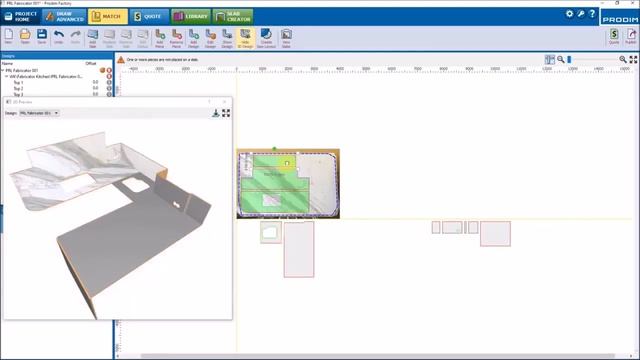The image size is (640, 360).
Task: Select the yellow highlighted piece on slab
Action: pyautogui.click(x=287, y=163)
